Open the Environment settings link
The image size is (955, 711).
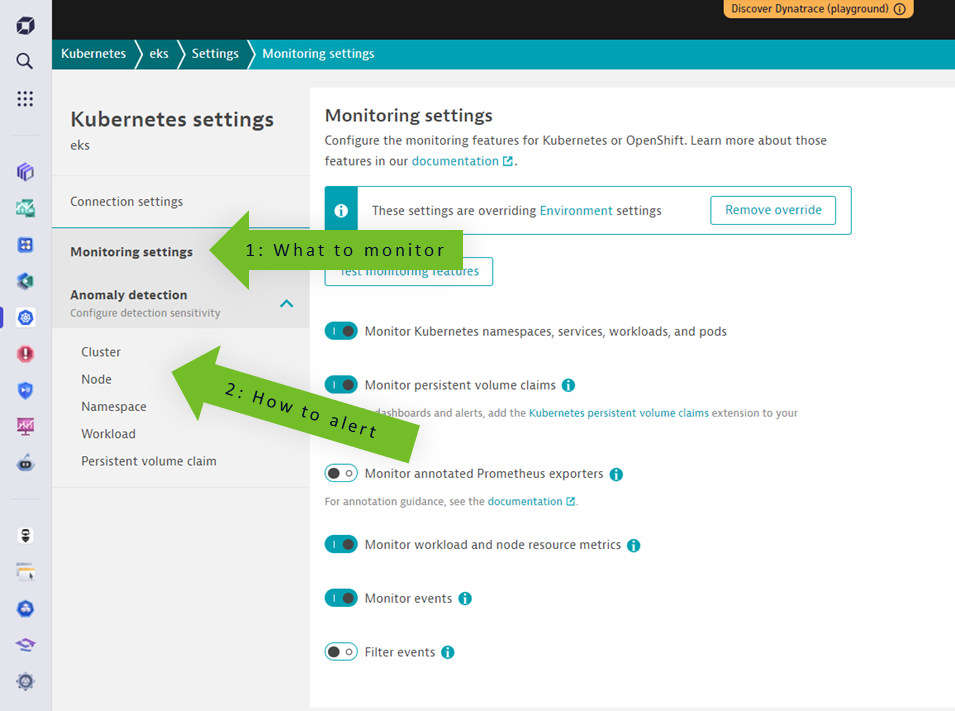[576, 211]
